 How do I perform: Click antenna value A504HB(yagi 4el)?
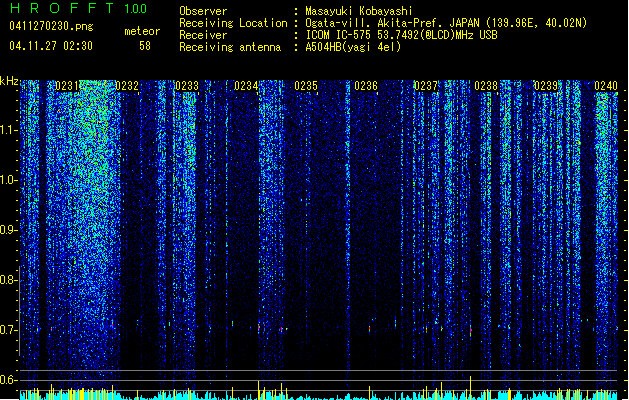[x=353, y=47]
